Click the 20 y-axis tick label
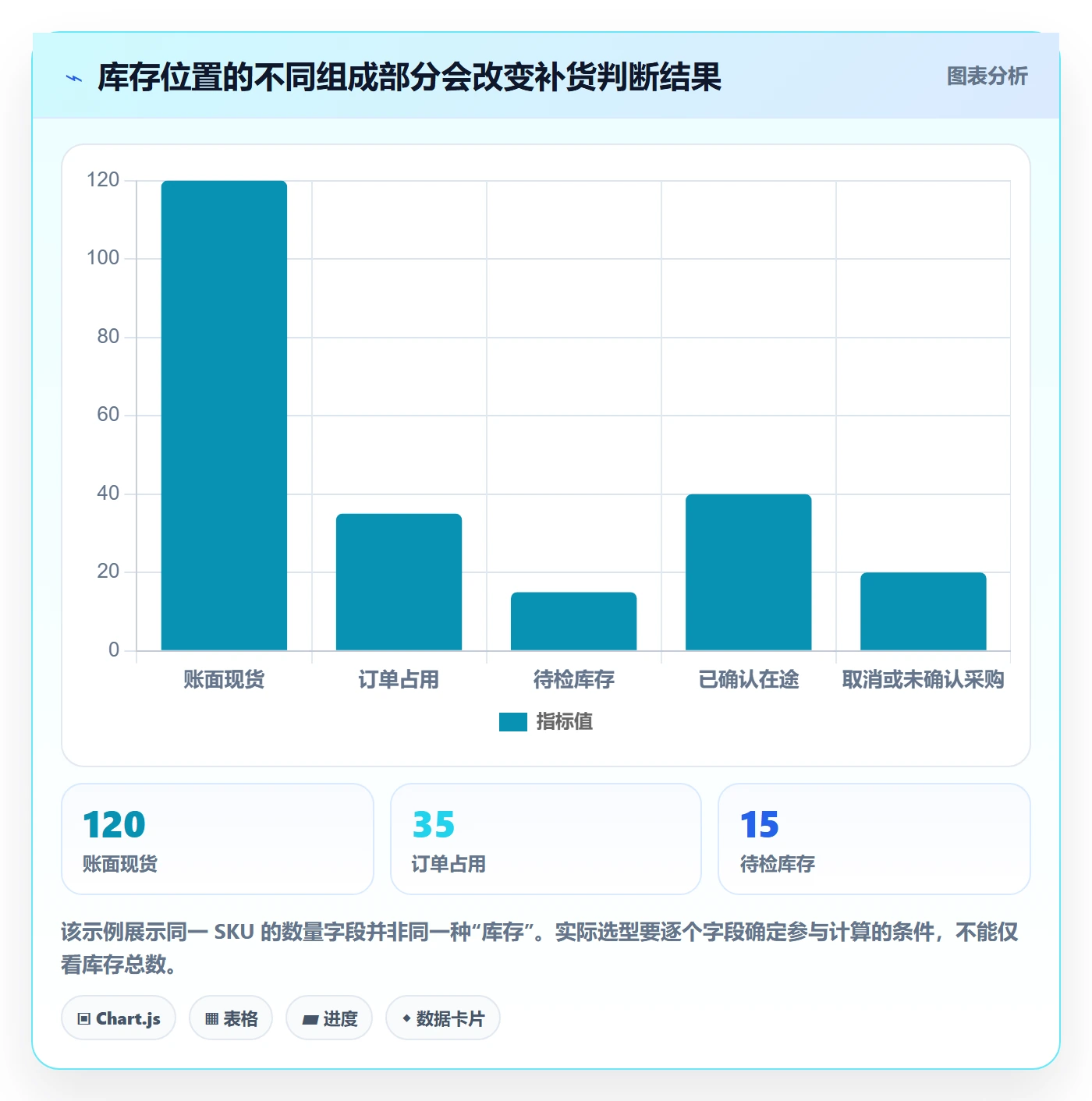The width and height of the screenshot is (1092, 1101). pos(108,572)
